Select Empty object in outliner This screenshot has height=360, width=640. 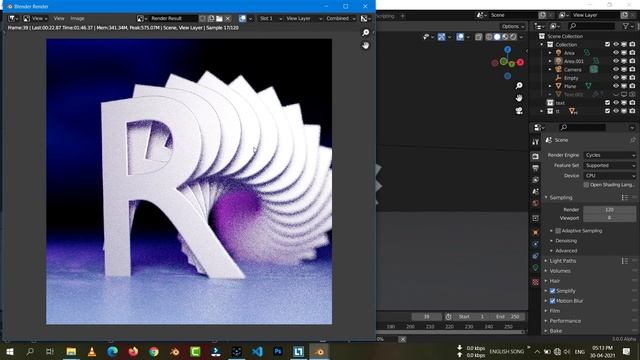click(571, 78)
